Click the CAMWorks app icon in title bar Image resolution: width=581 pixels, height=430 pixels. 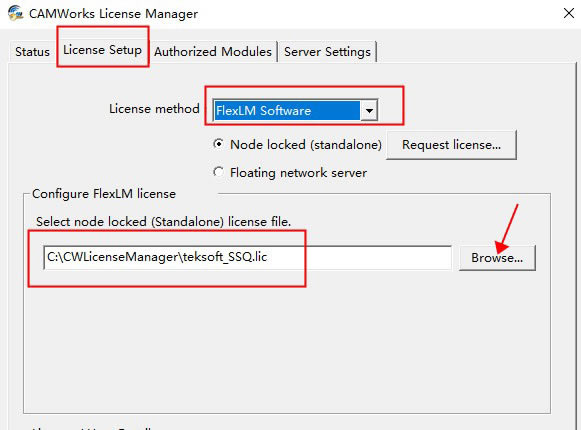[15, 13]
